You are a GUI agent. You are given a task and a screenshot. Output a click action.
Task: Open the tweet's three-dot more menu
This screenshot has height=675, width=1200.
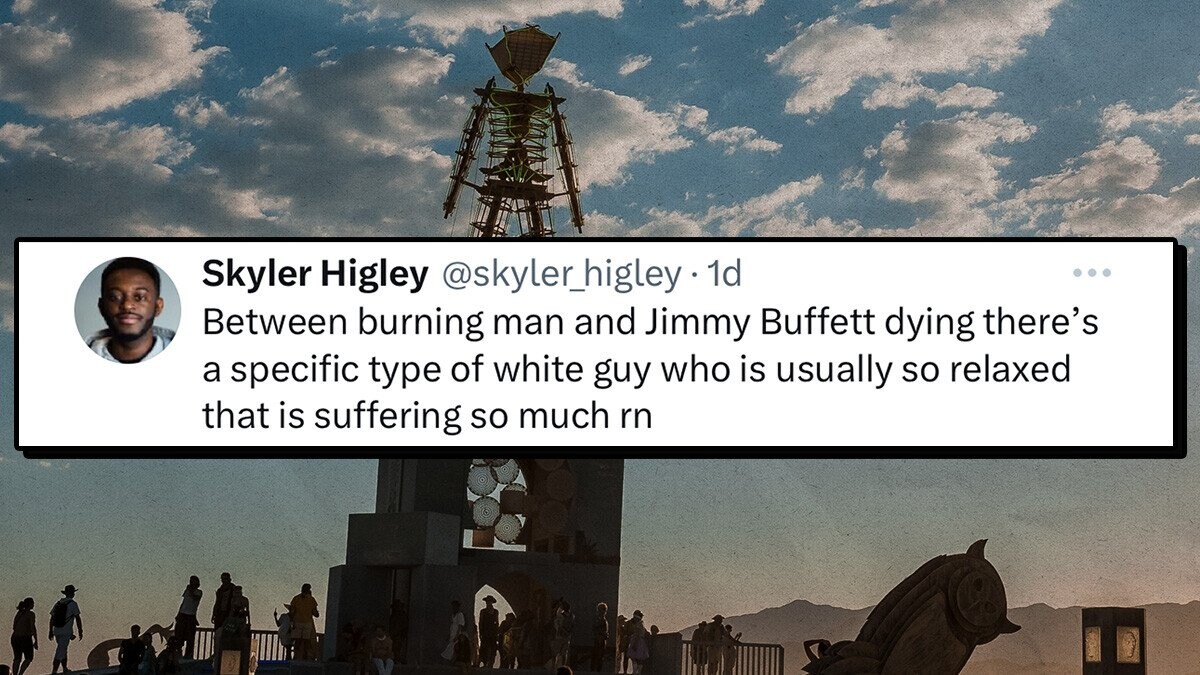[1091, 273]
